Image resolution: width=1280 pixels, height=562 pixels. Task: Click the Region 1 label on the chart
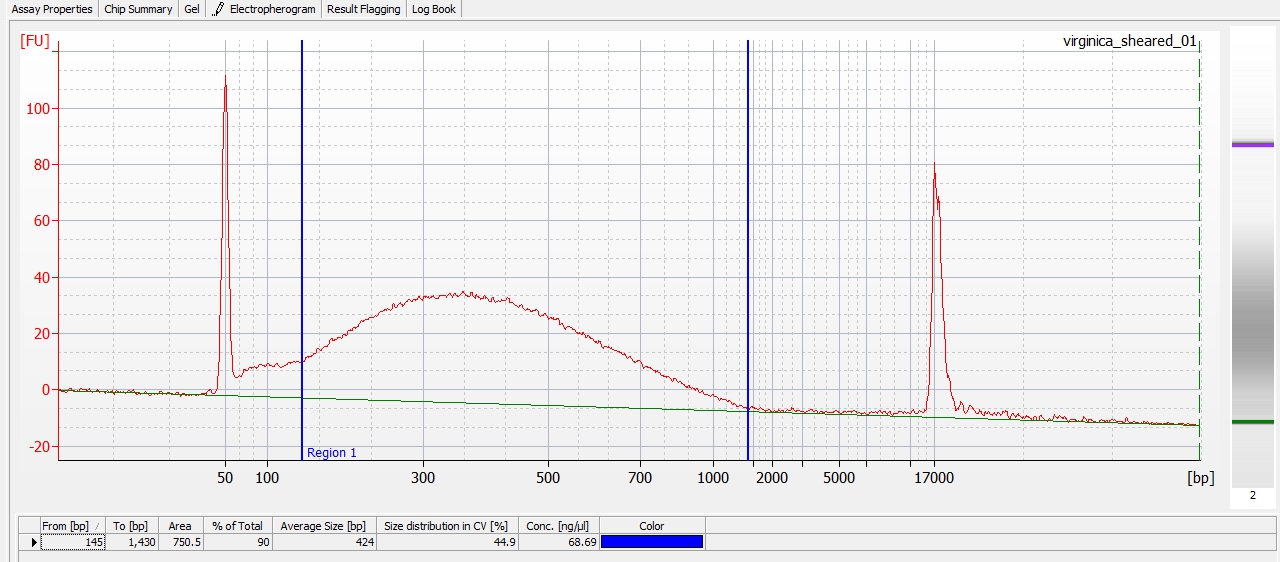tap(331, 453)
